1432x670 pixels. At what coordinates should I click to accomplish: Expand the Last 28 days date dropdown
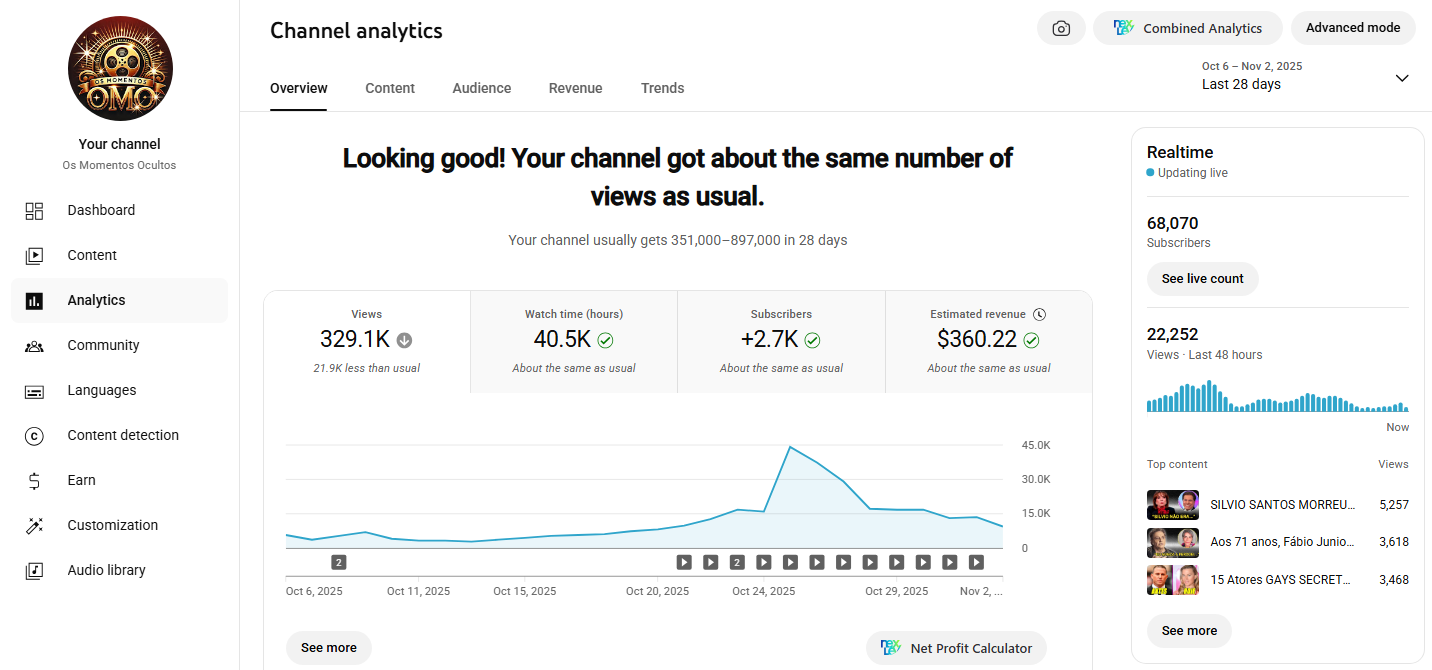1401,78
